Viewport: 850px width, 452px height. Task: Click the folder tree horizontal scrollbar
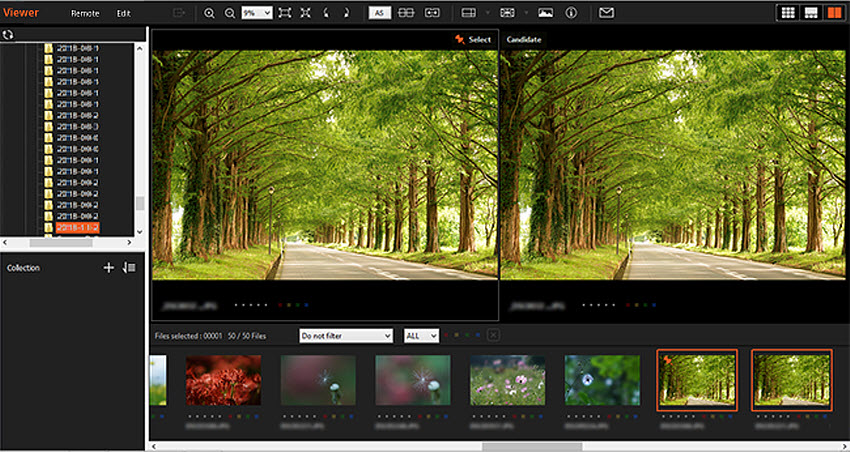click(61, 243)
